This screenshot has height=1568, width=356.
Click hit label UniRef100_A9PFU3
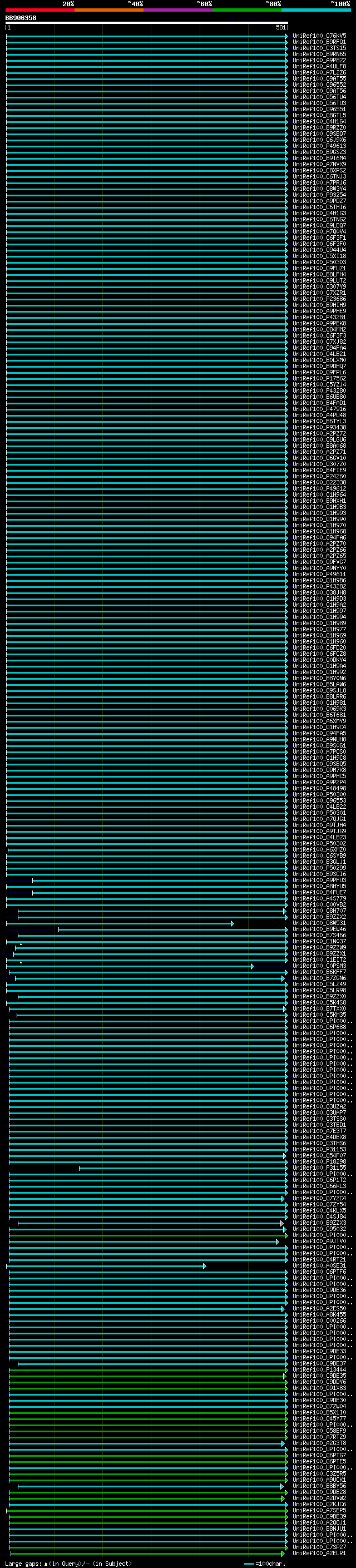point(319,880)
